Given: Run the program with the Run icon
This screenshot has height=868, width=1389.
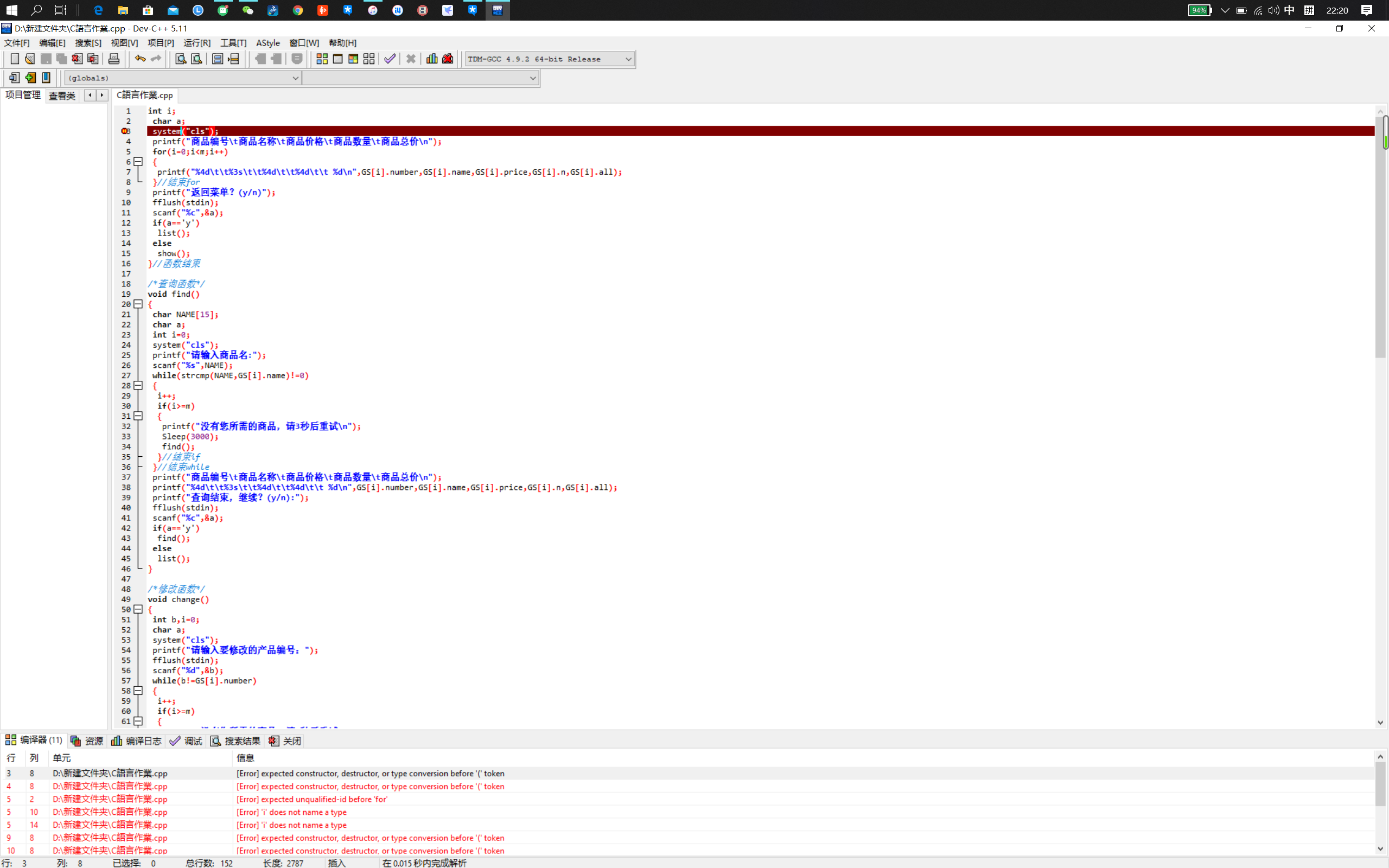Looking at the screenshot, I should (337, 59).
